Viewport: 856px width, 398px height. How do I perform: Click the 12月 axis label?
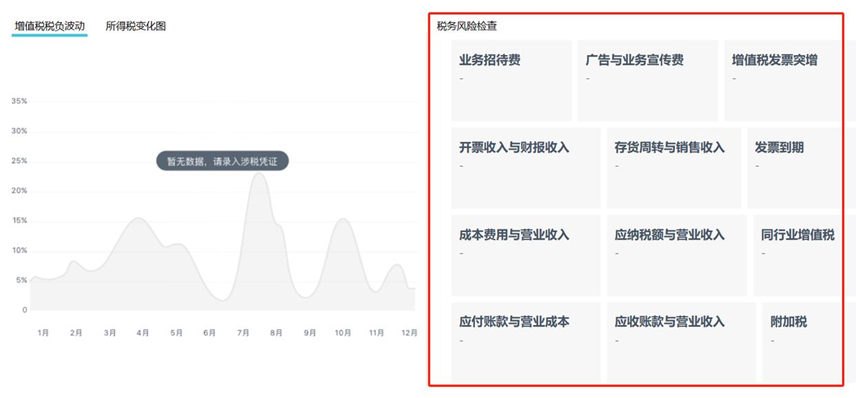[x=409, y=332]
